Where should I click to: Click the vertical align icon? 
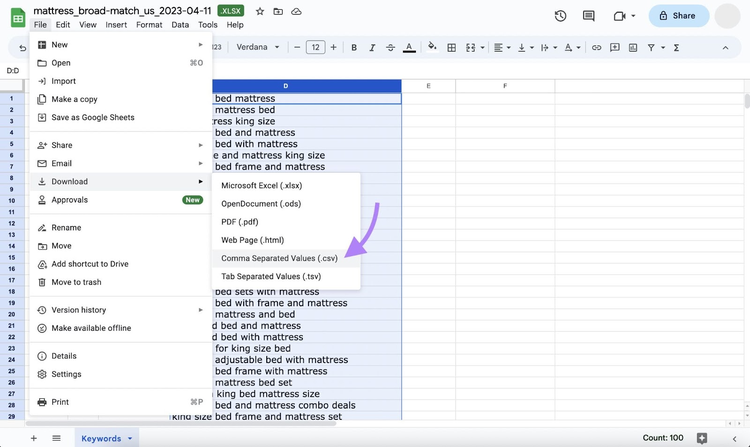(522, 47)
